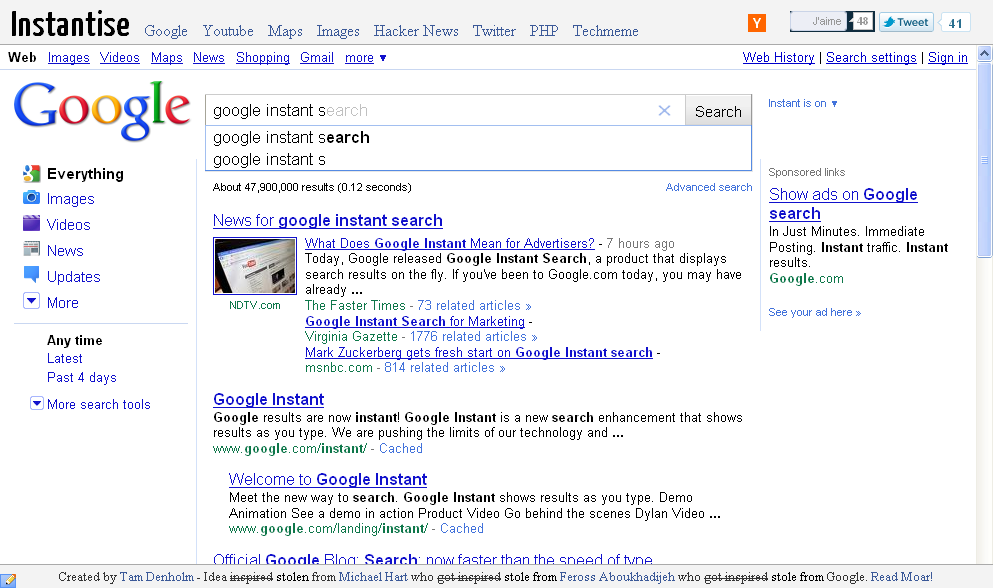Click the orange Hacker News Y icon
Screen dimensions: 993x588
757,23
